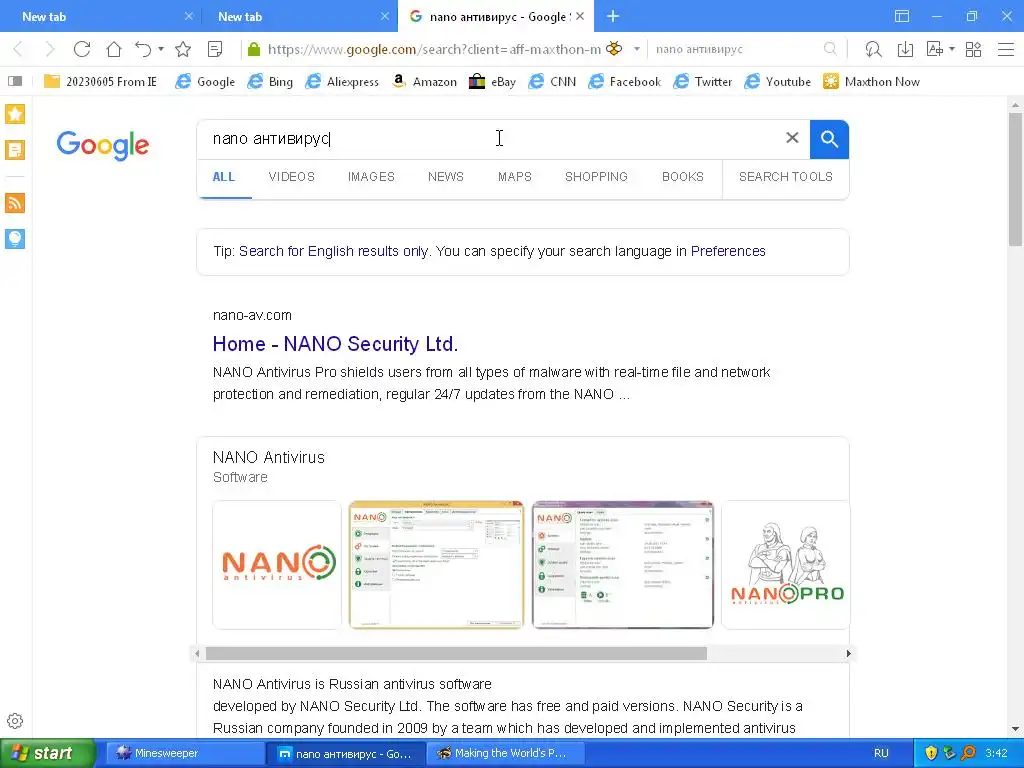Viewport: 1024px width, 768px height.
Task: Open the Google bookmark
Action: pos(205,82)
